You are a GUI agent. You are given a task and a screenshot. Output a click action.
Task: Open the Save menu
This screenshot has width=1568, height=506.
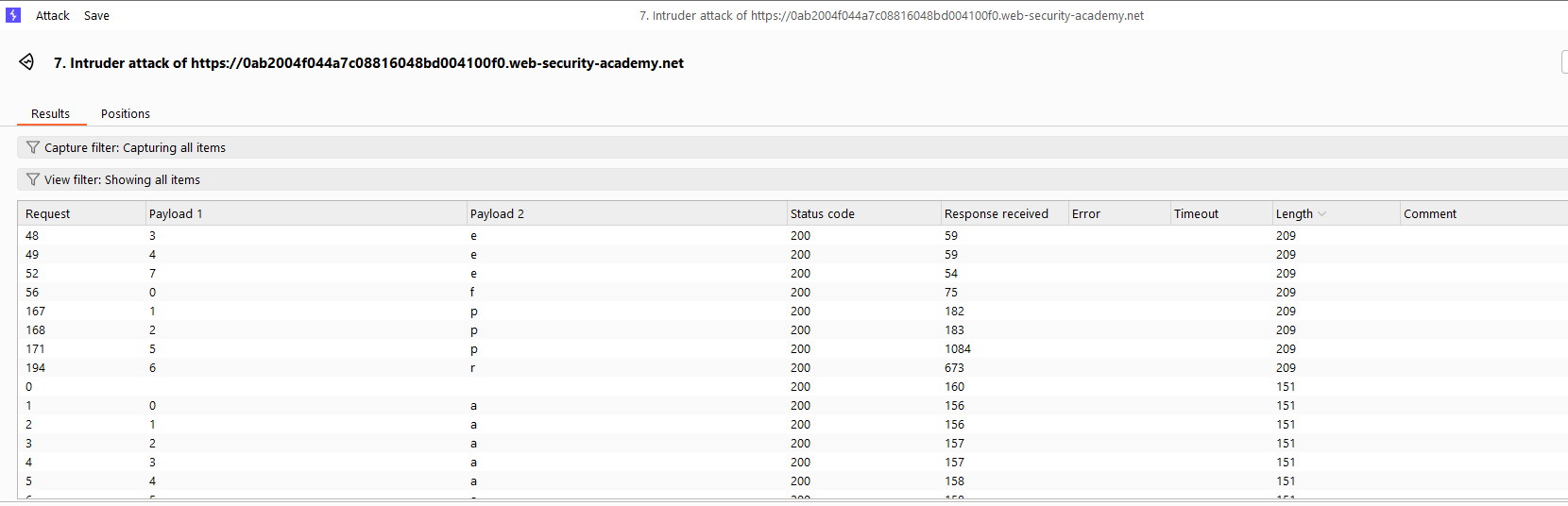click(96, 15)
